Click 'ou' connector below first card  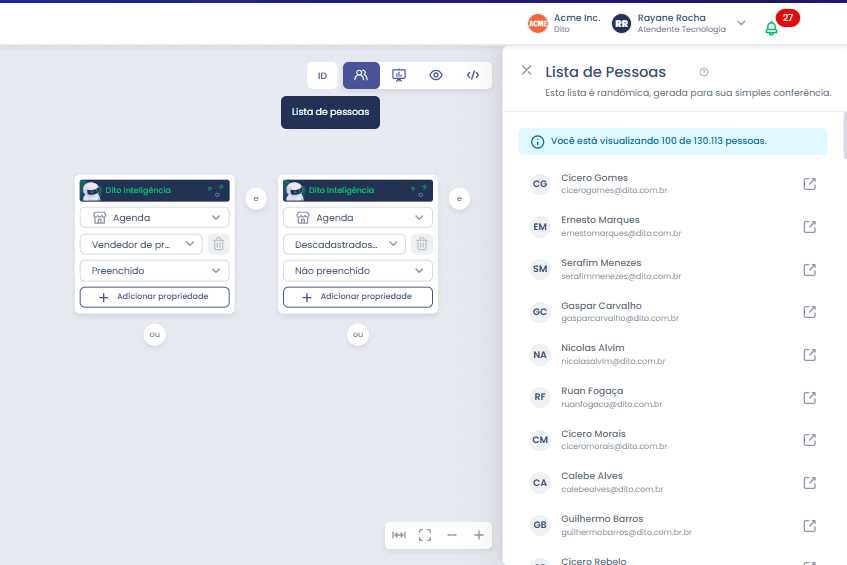tap(154, 334)
